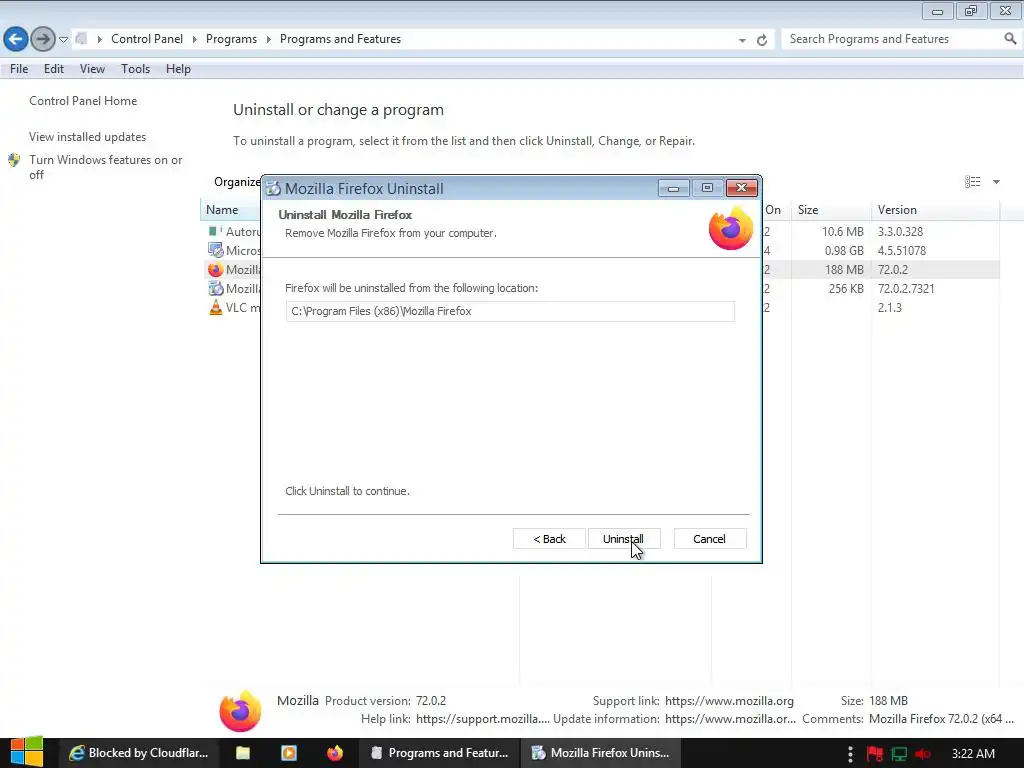Select the Mozilla Maintenance Service row icon

click(x=215, y=288)
